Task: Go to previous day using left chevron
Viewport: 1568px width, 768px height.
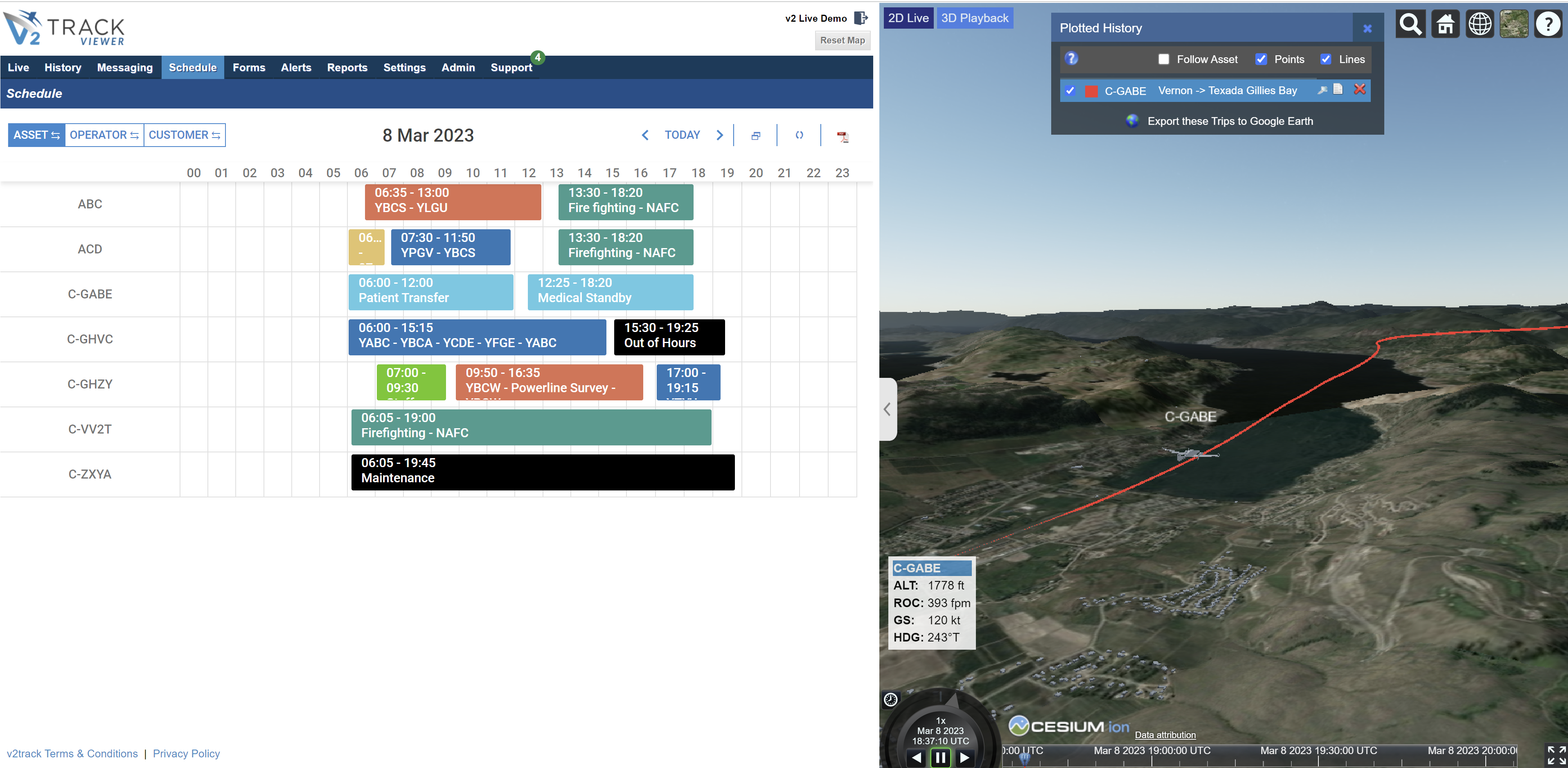Action: tap(645, 135)
